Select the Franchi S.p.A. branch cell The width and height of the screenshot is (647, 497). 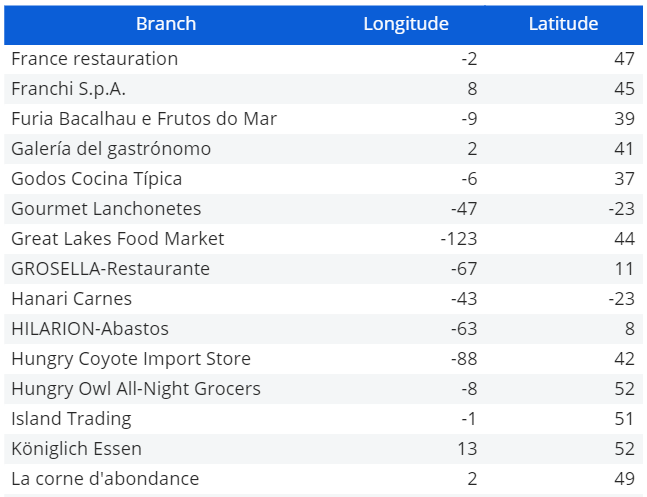pos(69,89)
